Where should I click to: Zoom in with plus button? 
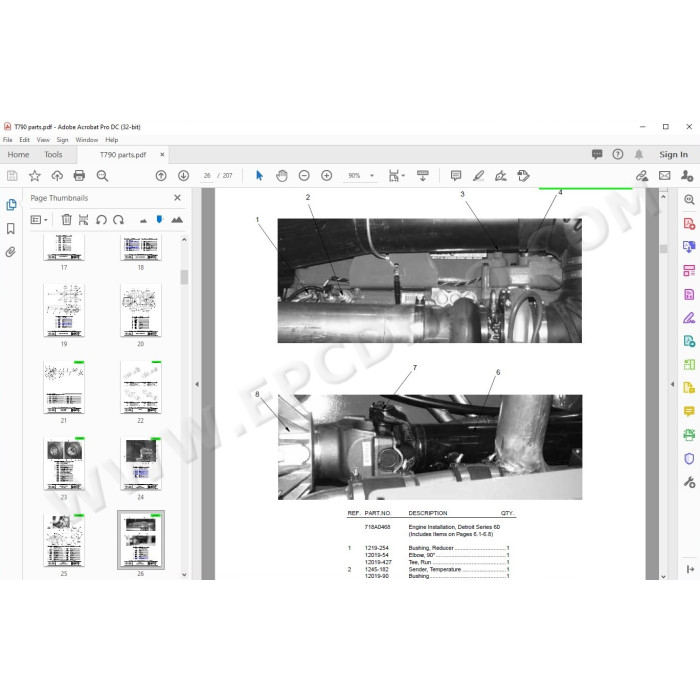point(327,176)
